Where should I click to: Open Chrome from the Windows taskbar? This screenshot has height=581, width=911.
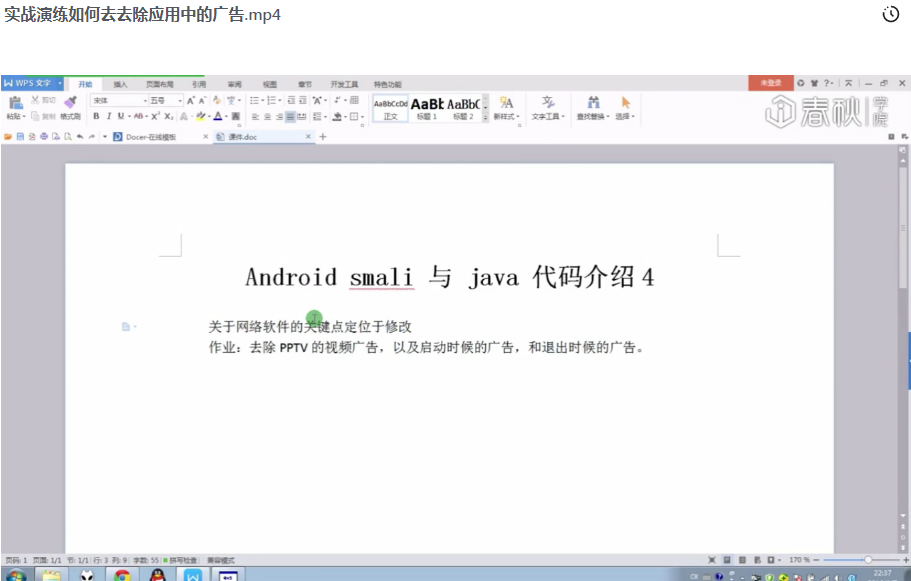pos(122,575)
